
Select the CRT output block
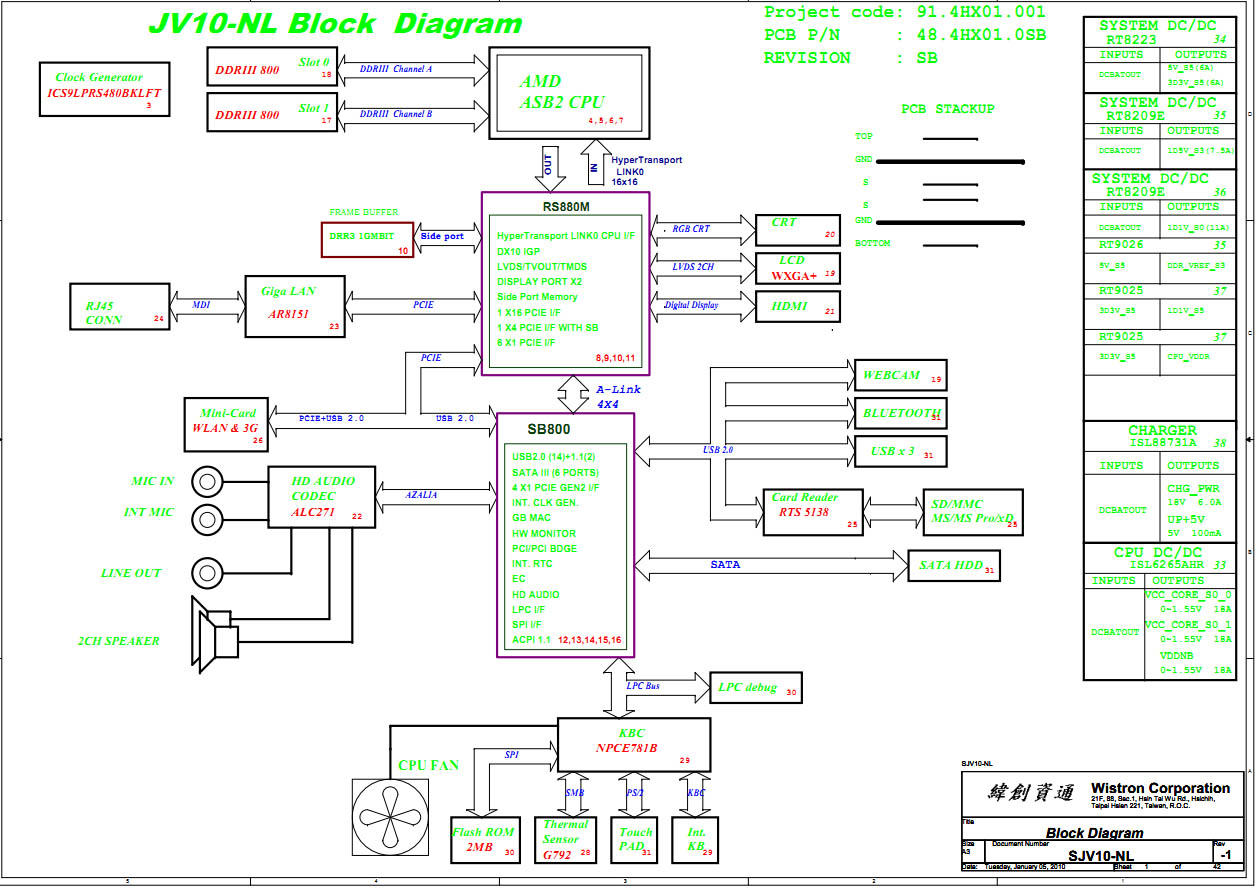click(x=798, y=229)
